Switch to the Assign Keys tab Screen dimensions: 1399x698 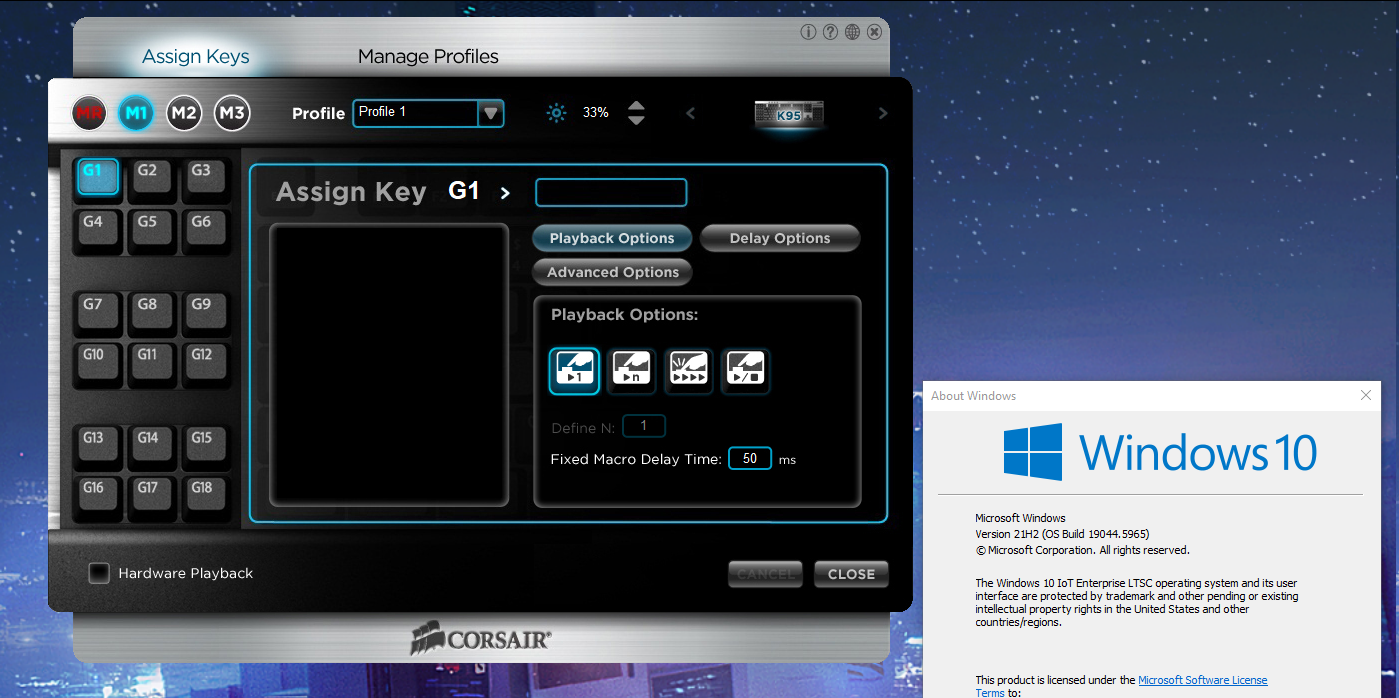[196, 56]
